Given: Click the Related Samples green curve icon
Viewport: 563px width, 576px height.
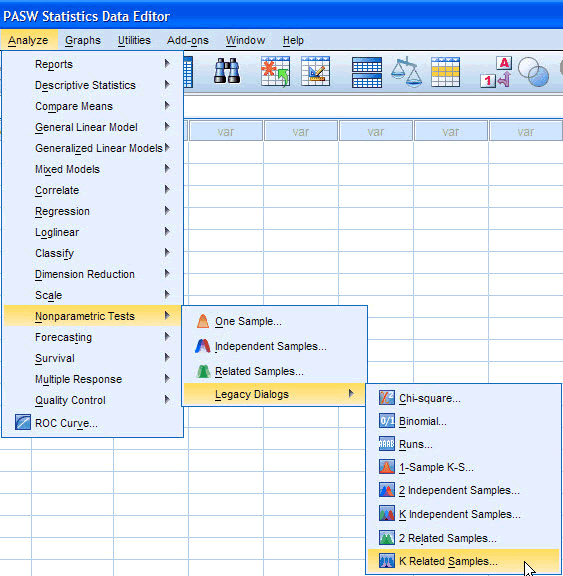Looking at the screenshot, I should 203,371.
